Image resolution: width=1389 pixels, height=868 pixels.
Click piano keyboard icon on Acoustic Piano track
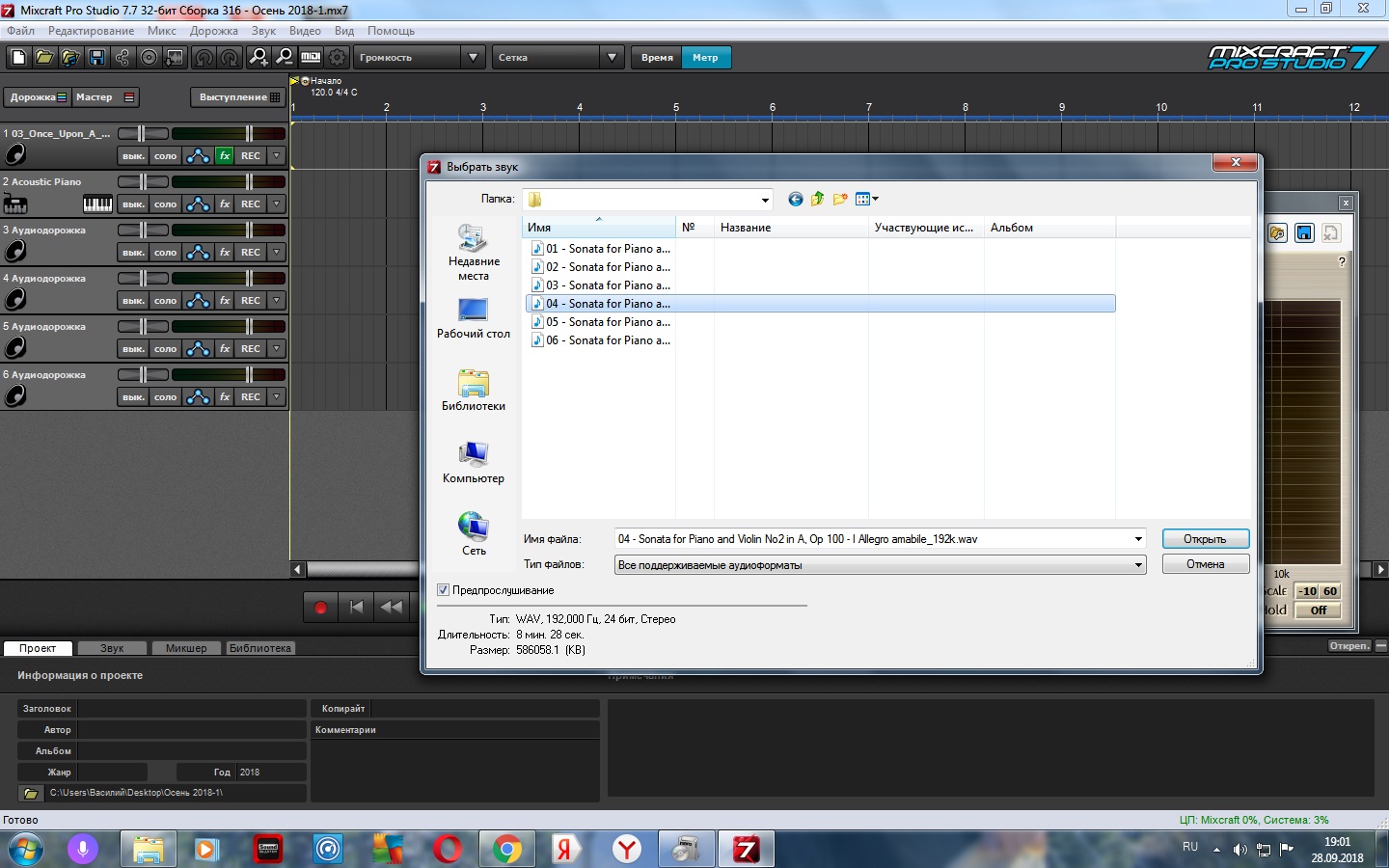pos(97,203)
